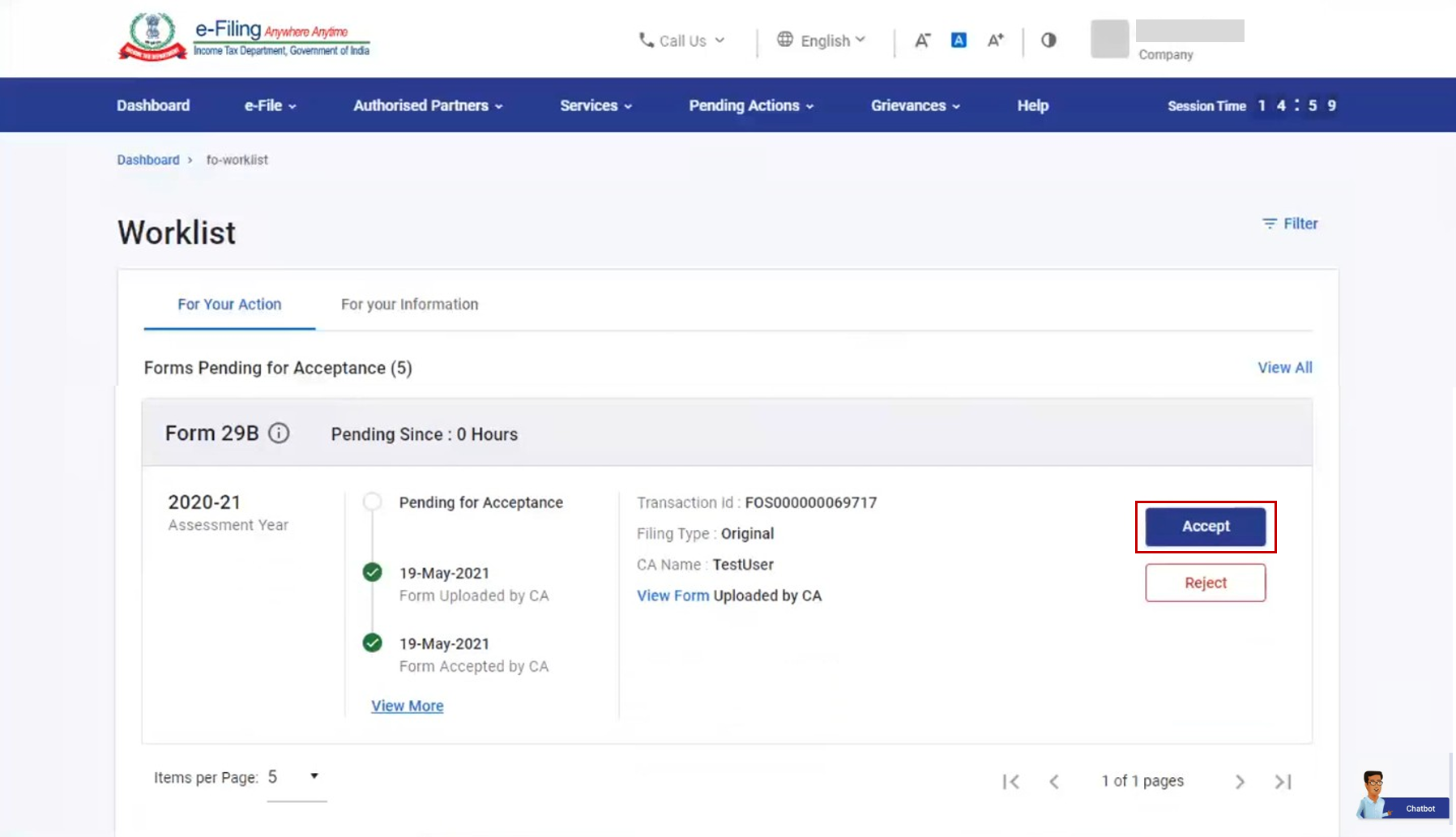
Task: Jump to last page with end icon
Action: (x=1283, y=781)
